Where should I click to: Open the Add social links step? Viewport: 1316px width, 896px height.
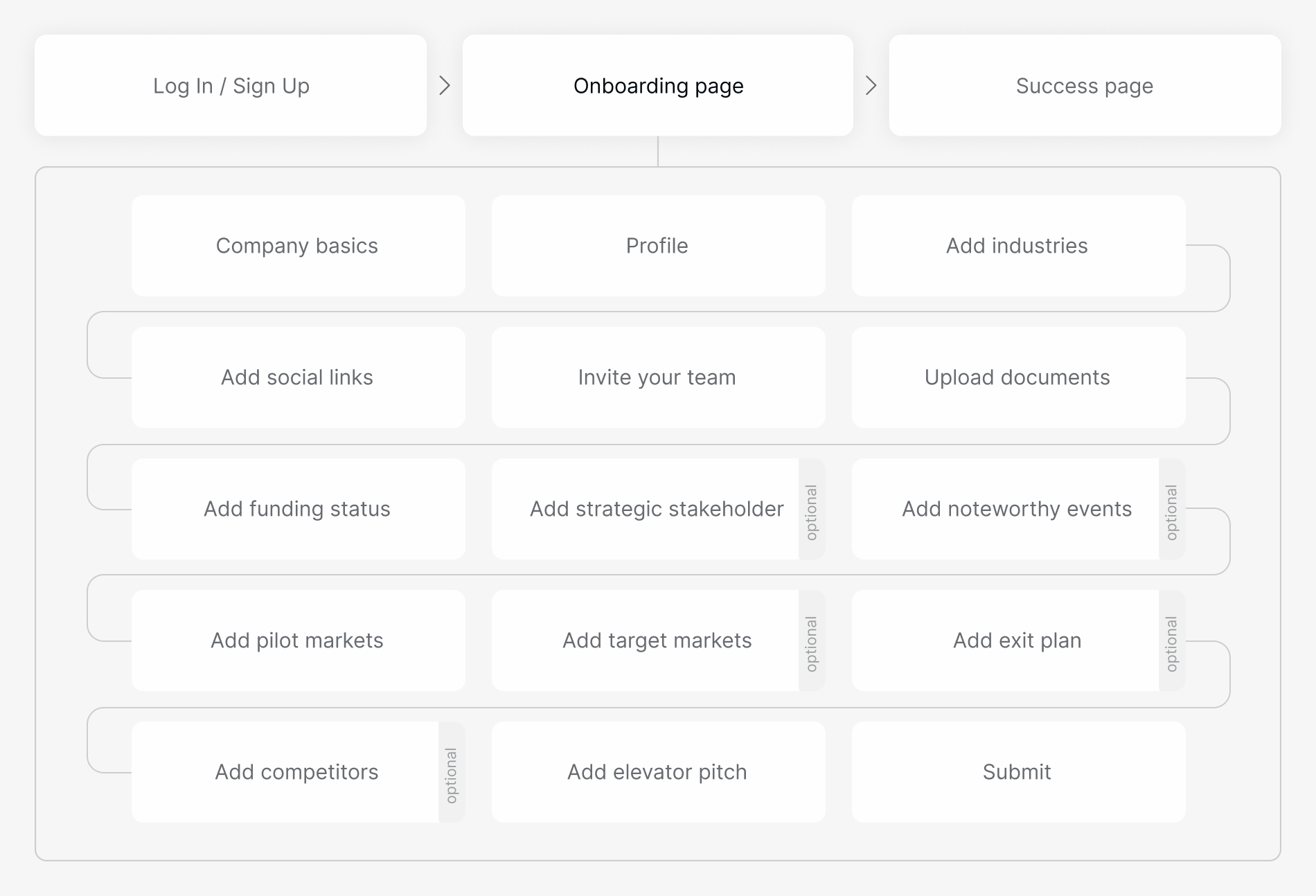click(298, 377)
